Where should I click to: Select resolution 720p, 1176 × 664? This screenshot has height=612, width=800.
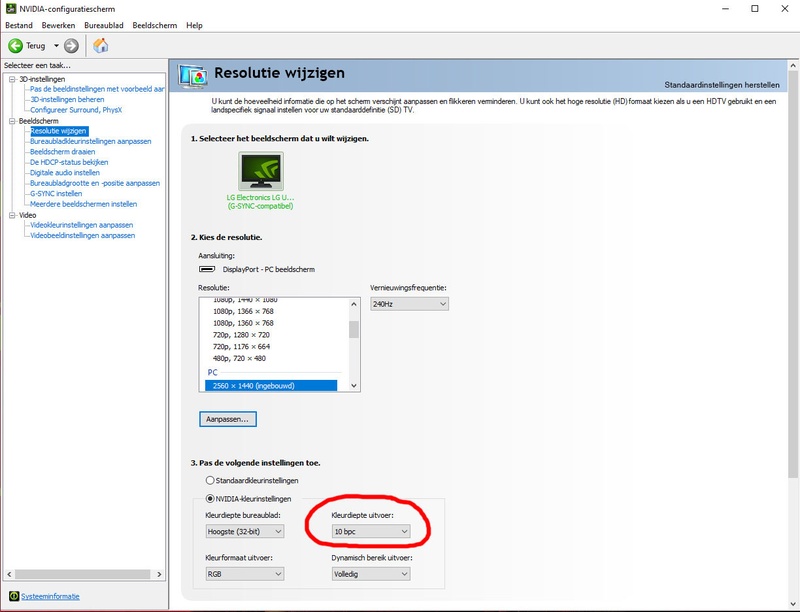241,346
